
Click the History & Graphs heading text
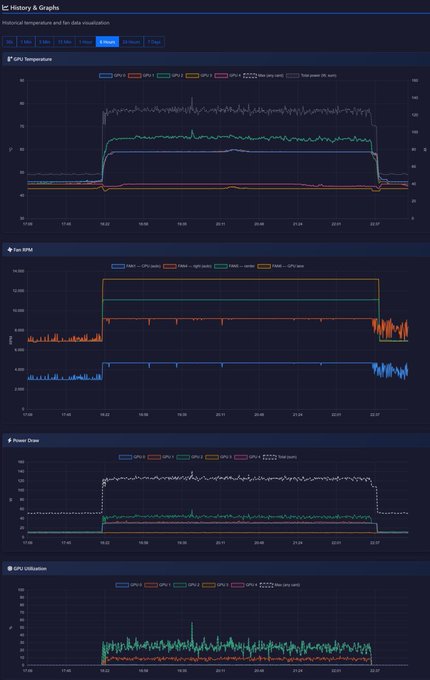[x=35, y=7]
